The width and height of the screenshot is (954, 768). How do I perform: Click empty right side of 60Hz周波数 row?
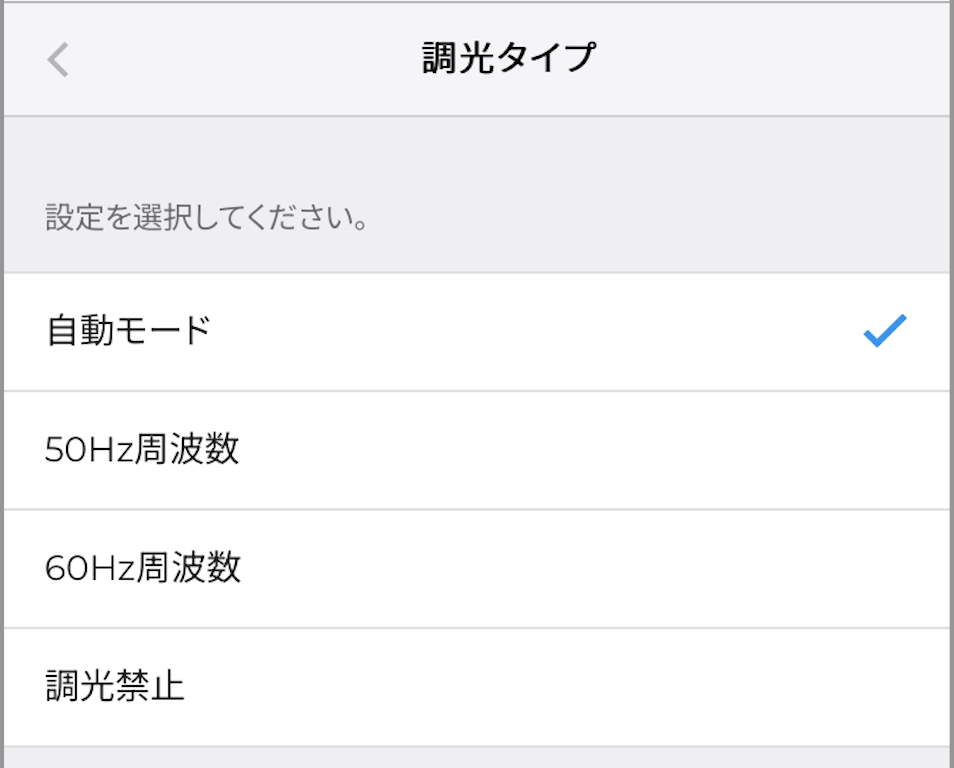pyautogui.click(x=800, y=568)
